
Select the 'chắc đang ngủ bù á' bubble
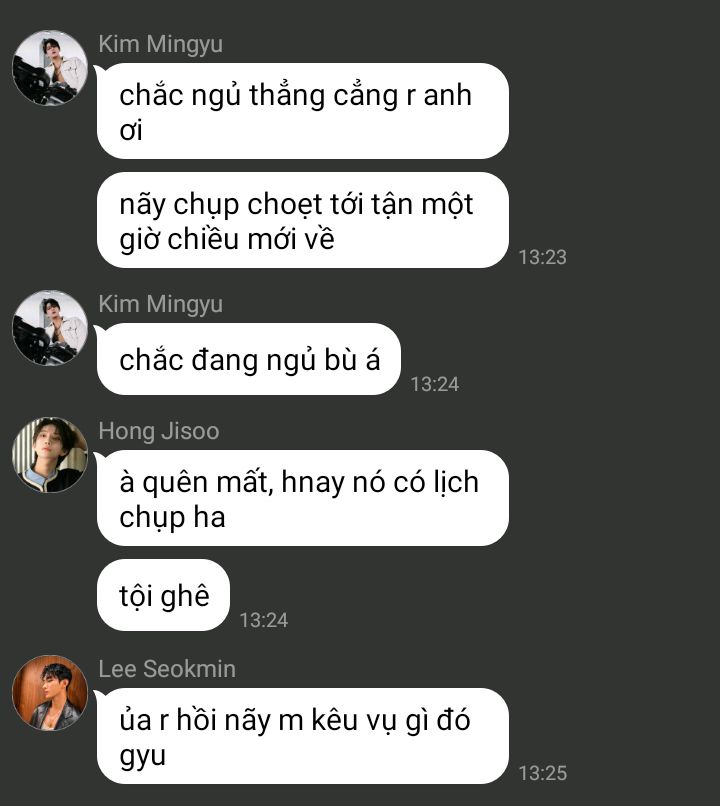pos(249,359)
